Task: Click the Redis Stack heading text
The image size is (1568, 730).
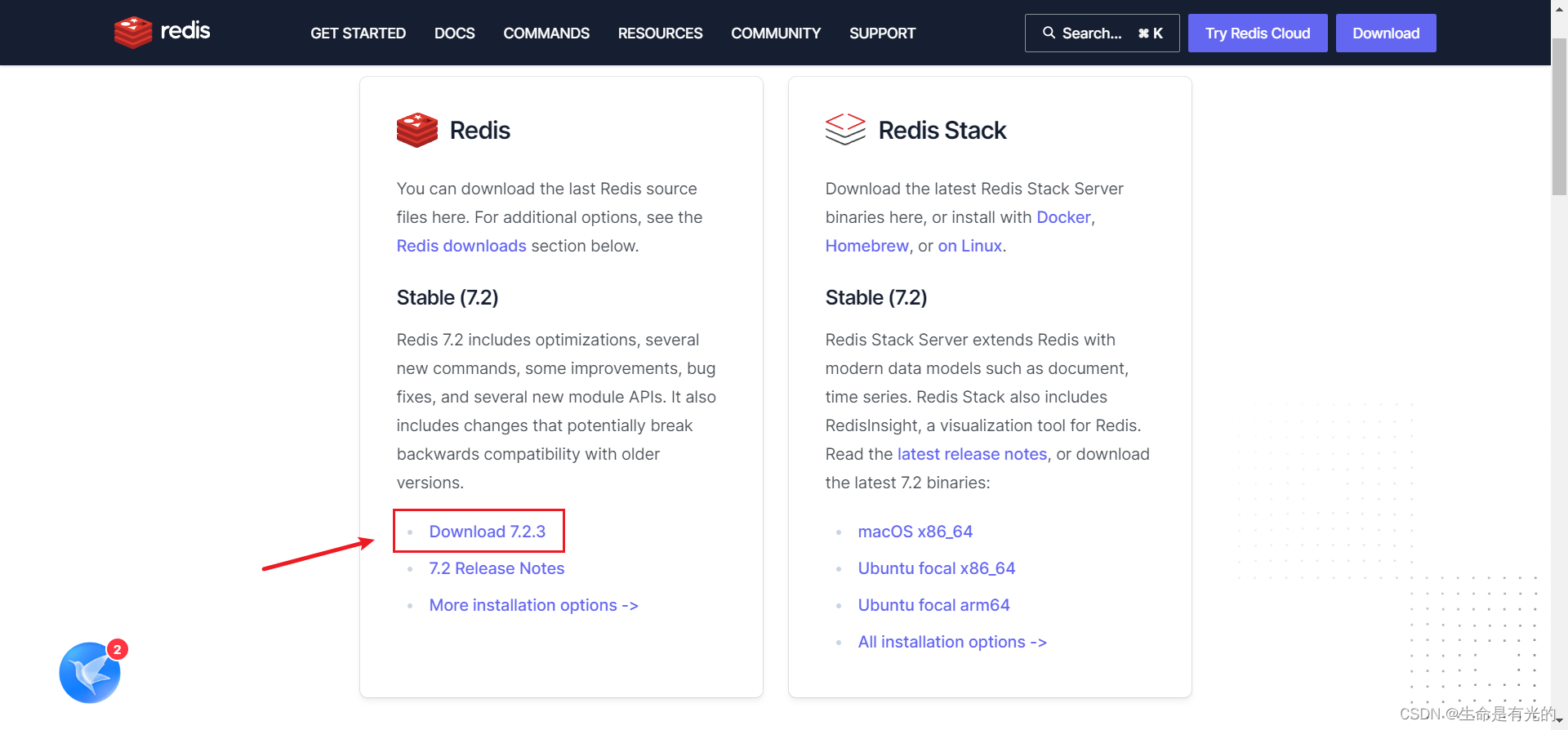Action: (942, 131)
